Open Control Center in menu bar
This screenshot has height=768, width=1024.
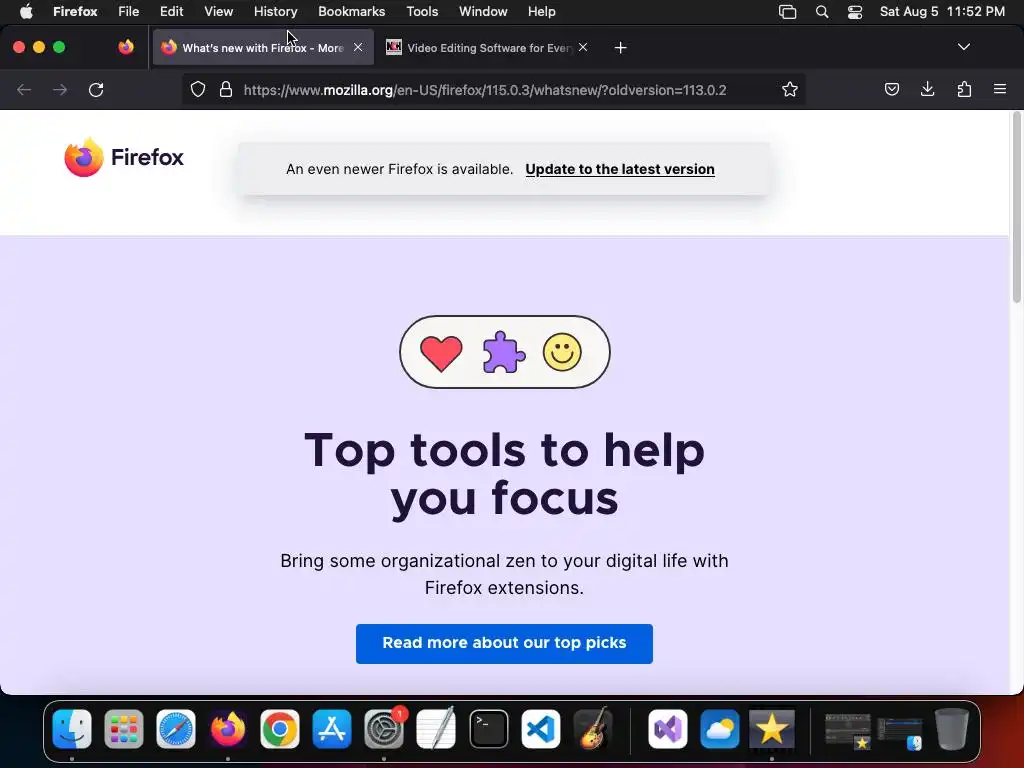855,12
